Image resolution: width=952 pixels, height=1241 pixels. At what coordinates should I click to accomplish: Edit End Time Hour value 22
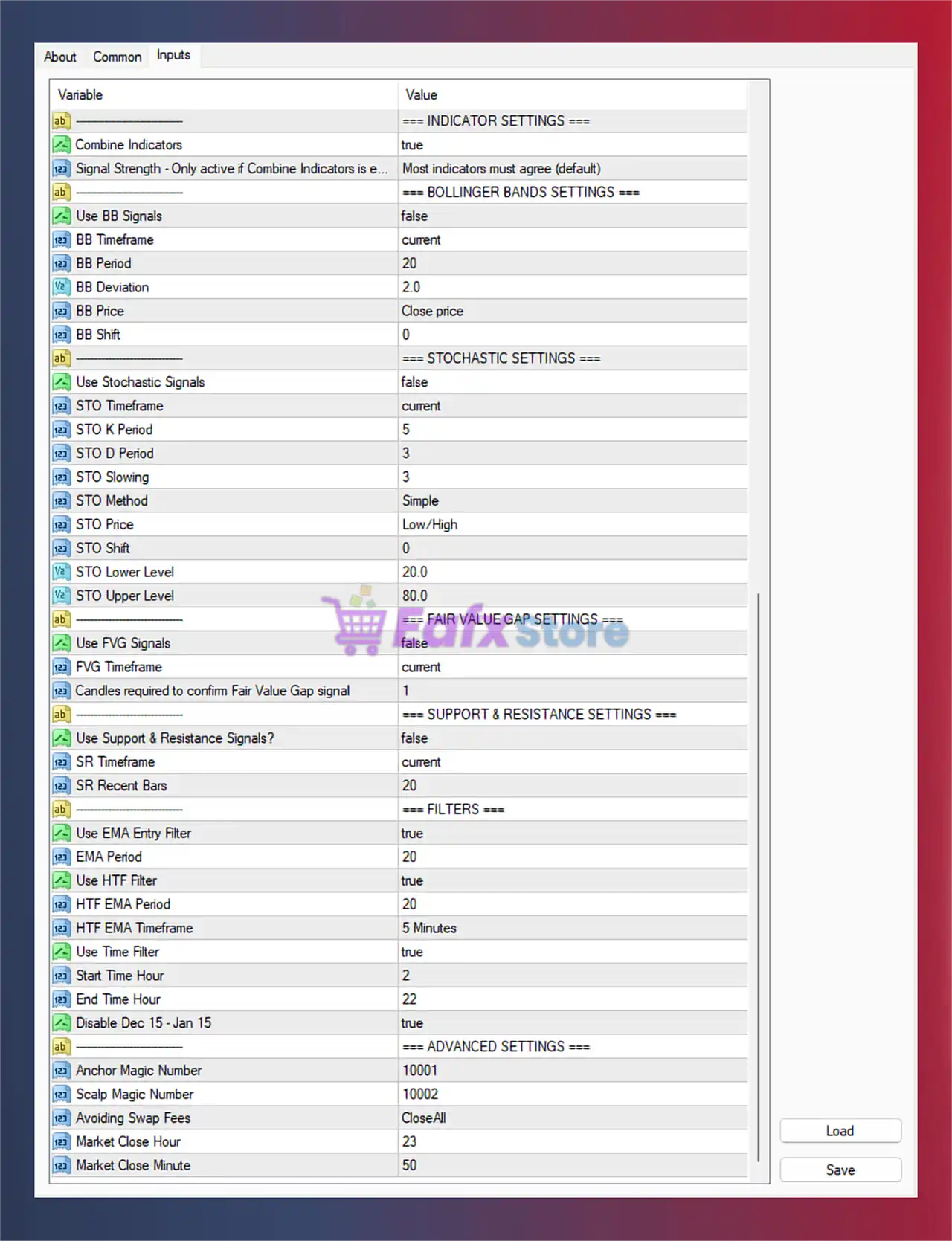pyautogui.click(x=573, y=999)
